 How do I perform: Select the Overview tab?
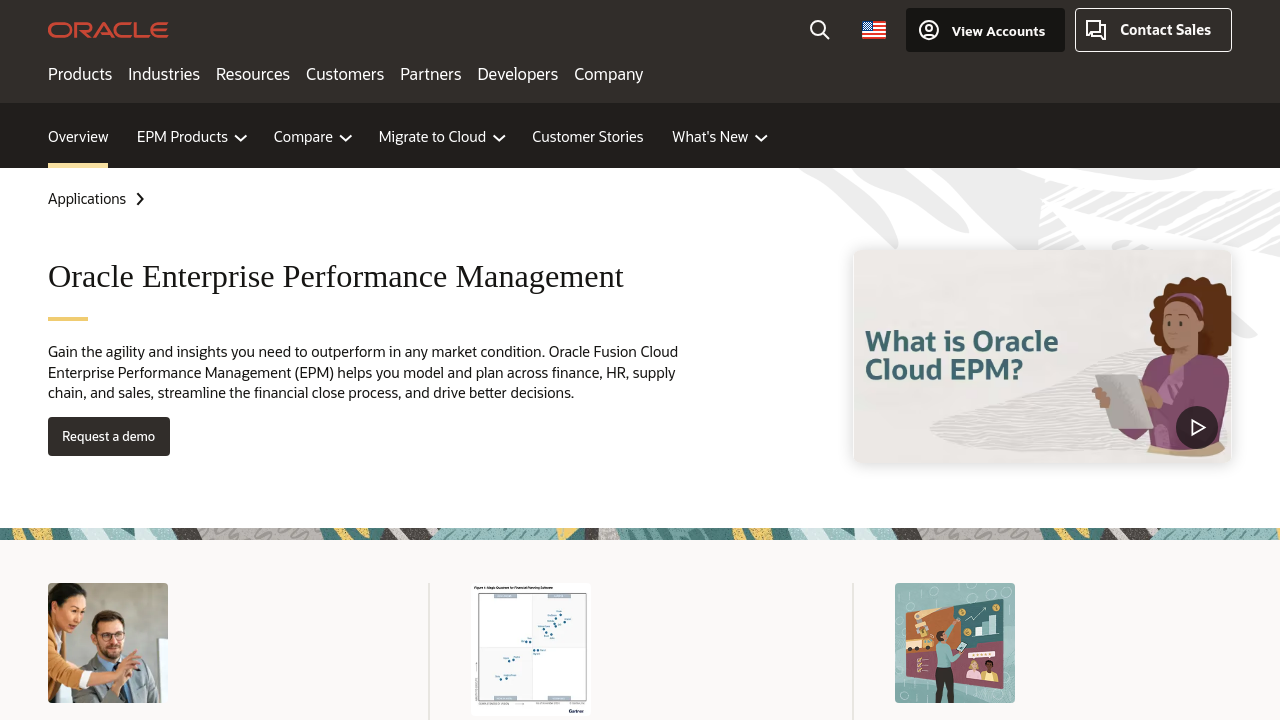(78, 137)
